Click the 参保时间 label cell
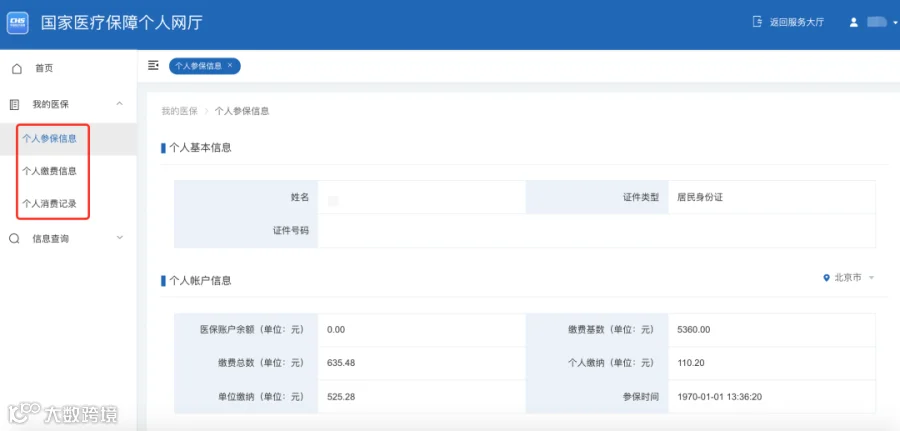Screen dimensions: 900x431 coord(597,397)
